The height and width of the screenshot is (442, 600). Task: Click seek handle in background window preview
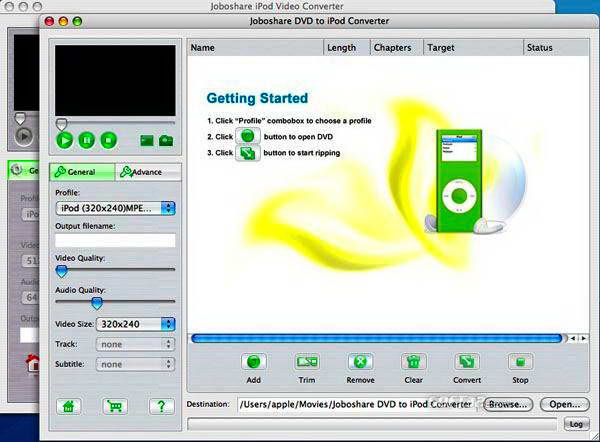coord(20,118)
